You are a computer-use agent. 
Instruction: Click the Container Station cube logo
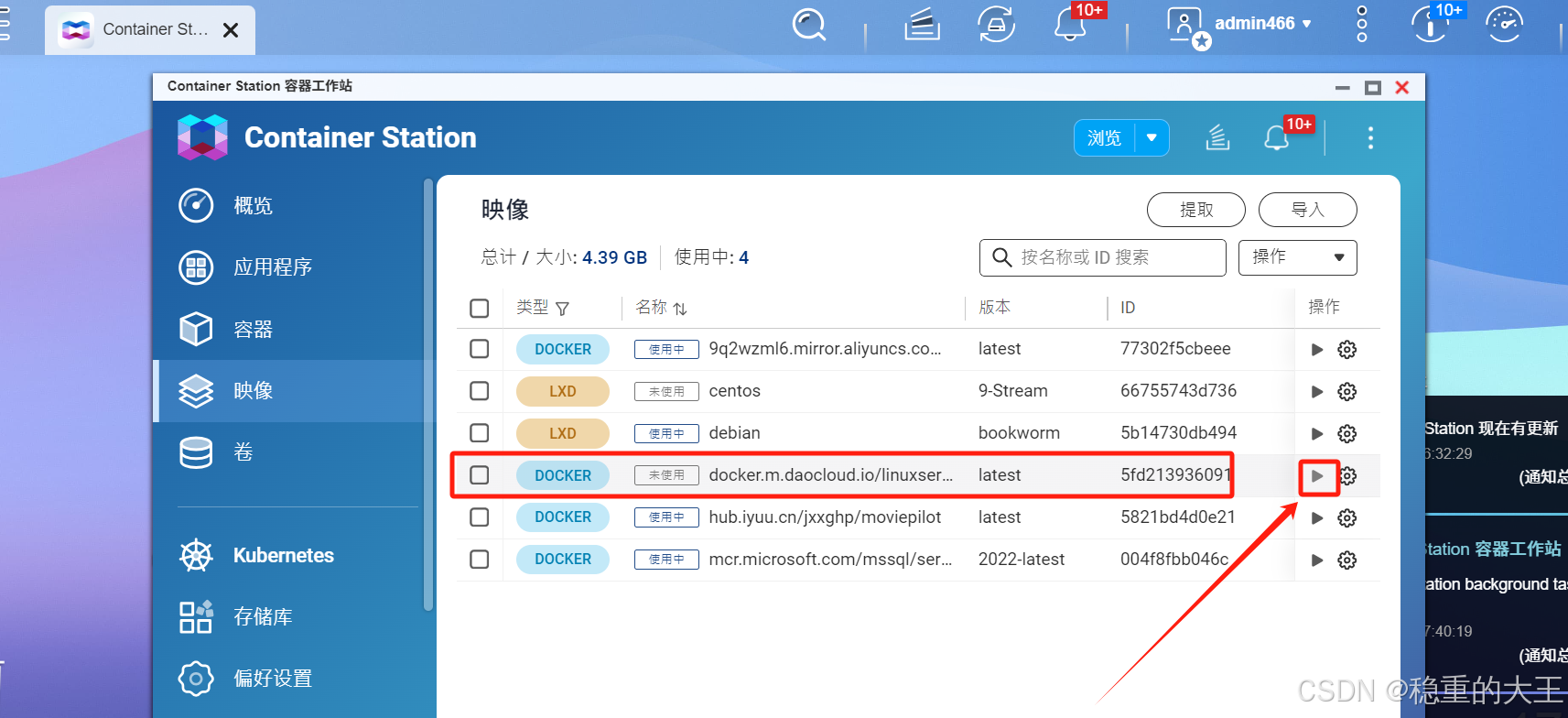(202, 137)
